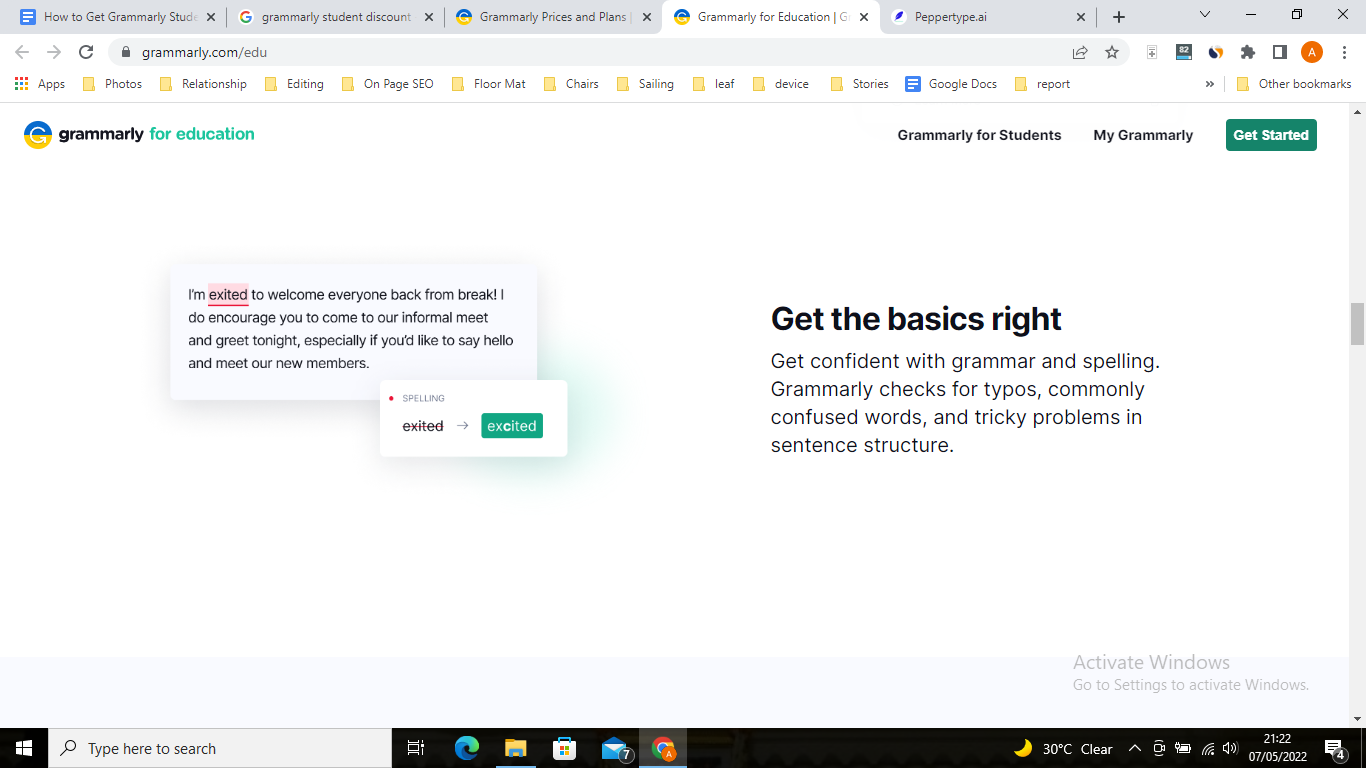The height and width of the screenshot is (768, 1366).
Task: Launch Microsoft Edge from the taskbar
Action: click(x=467, y=748)
